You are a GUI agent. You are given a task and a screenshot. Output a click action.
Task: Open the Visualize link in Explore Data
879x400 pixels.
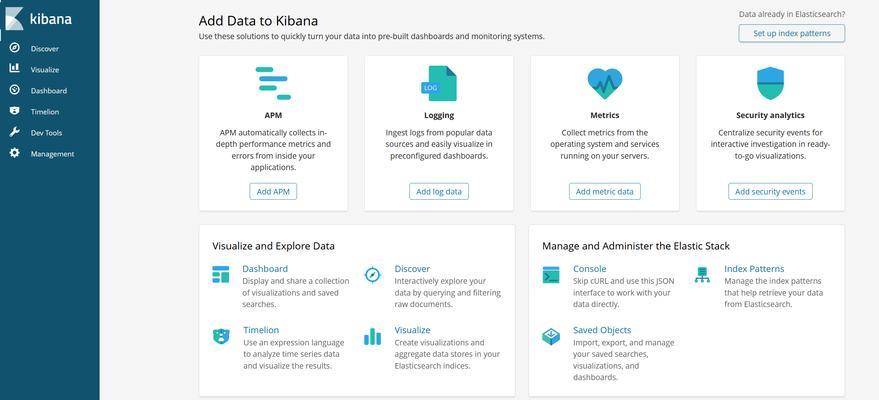pyautogui.click(x=413, y=330)
